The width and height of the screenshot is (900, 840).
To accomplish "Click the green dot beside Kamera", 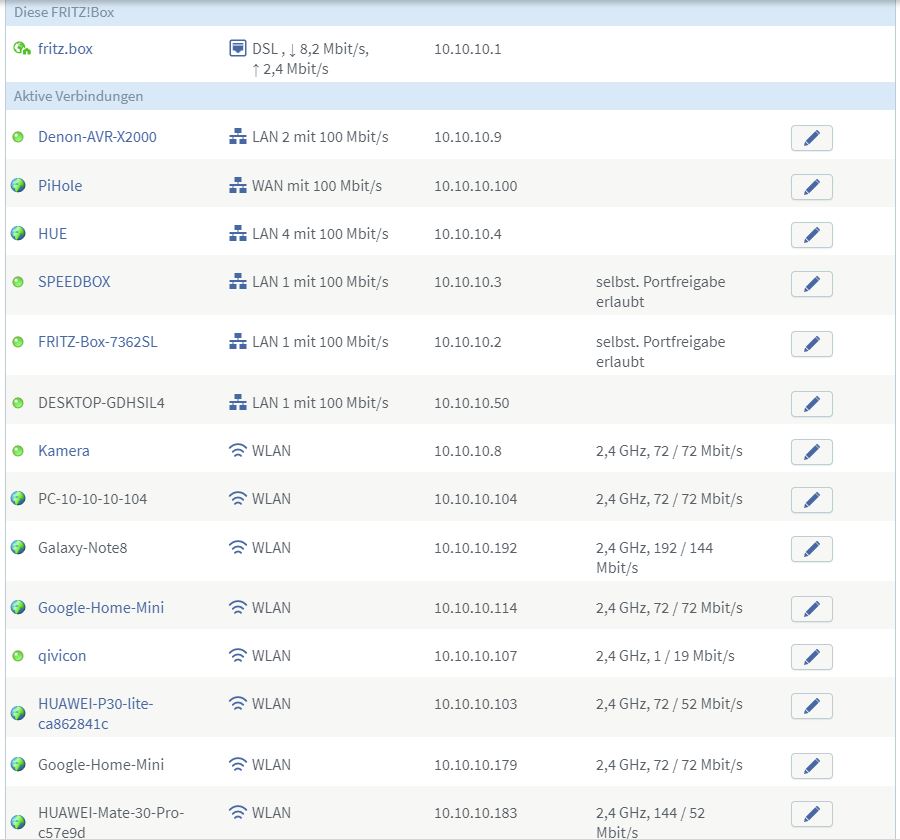I will [18, 451].
